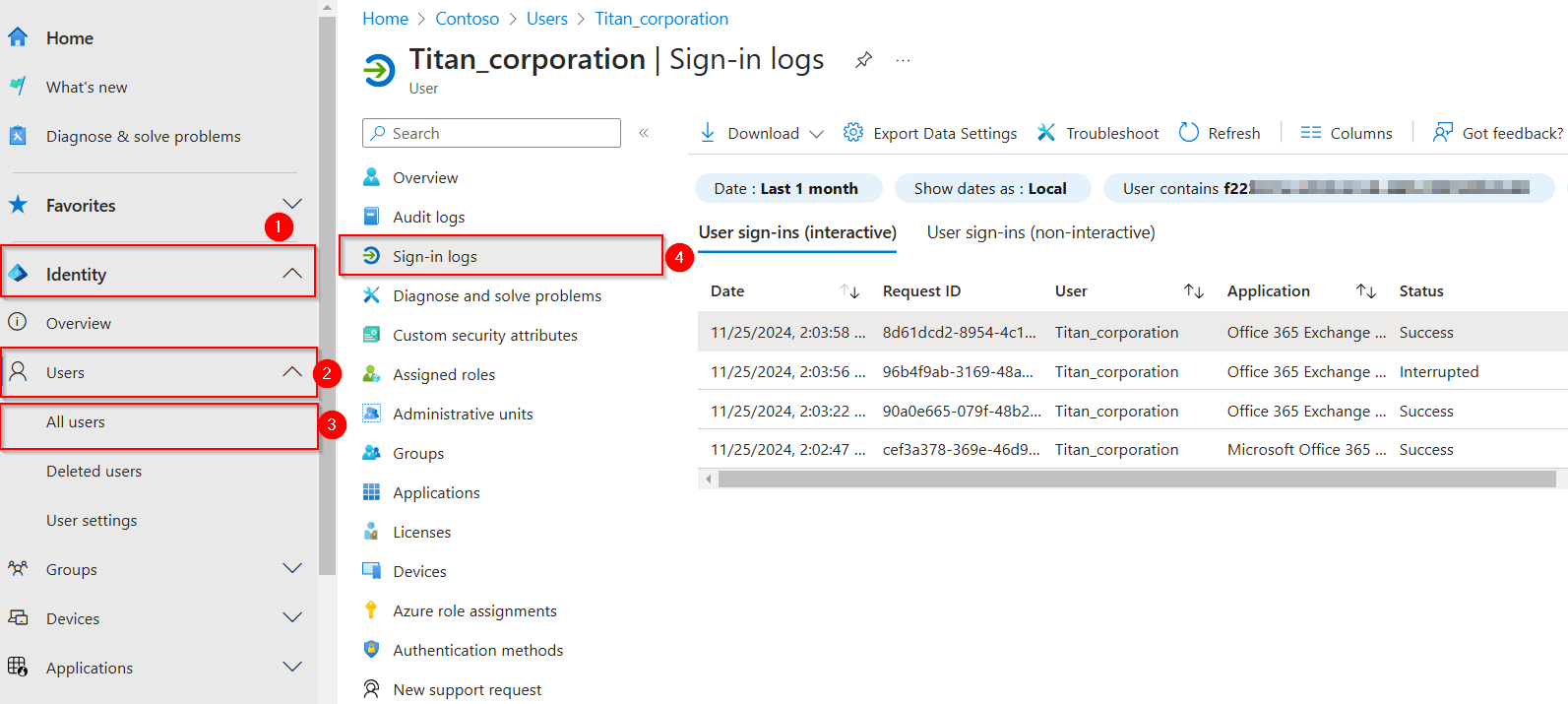The height and width of the screenshot is (704, 1568).
Task: Click the Identity diamond icon
Action: pos(18,274)
